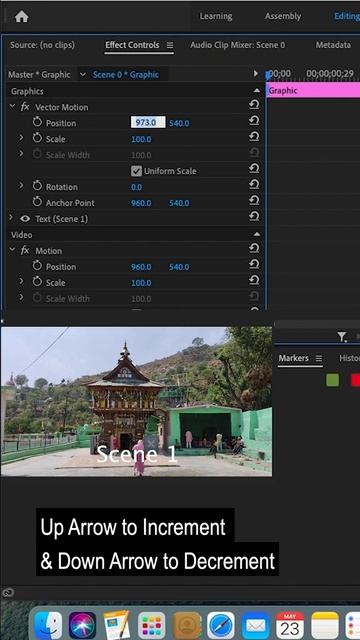Reset the Uniform Scale parameter in Vector Motion
Viewport: 360px width, 640px height.
point(254,169)
